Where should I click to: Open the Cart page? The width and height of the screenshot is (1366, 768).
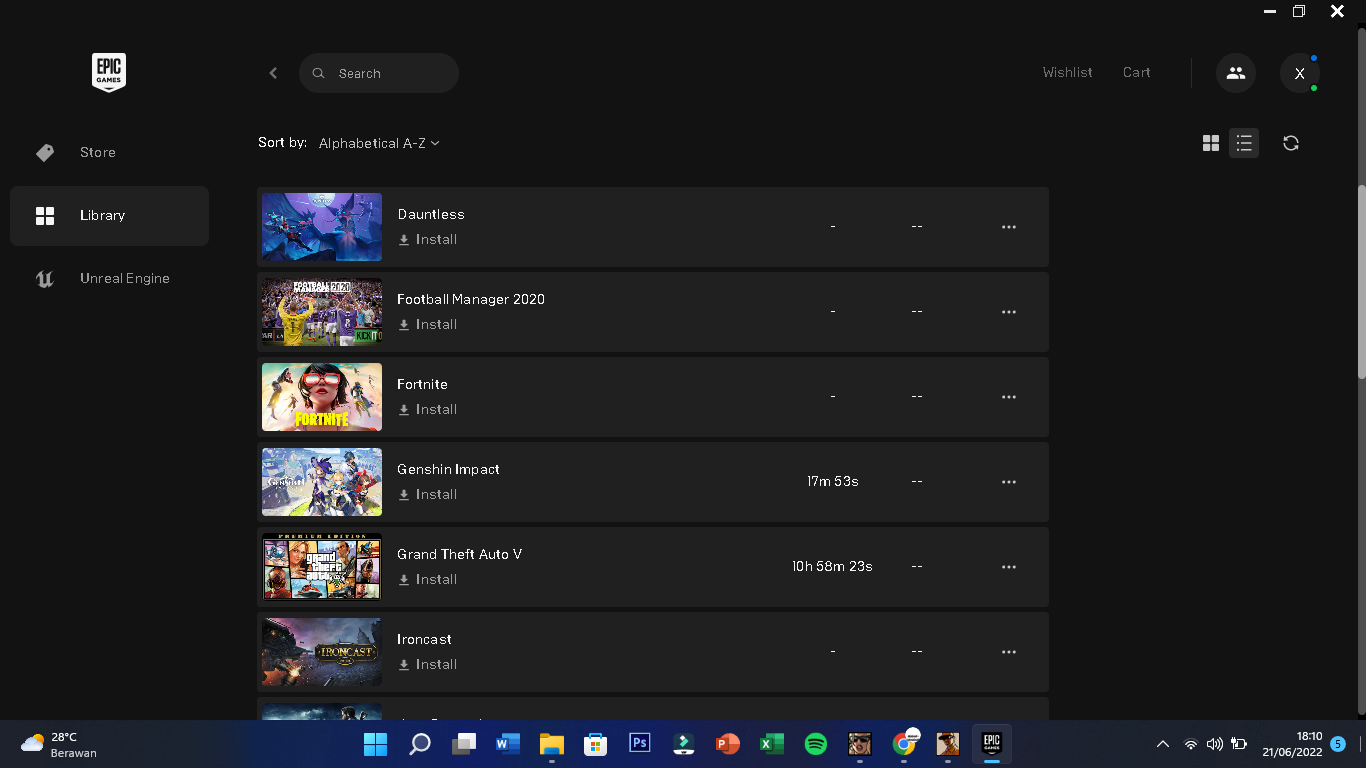click(1136, 73)
